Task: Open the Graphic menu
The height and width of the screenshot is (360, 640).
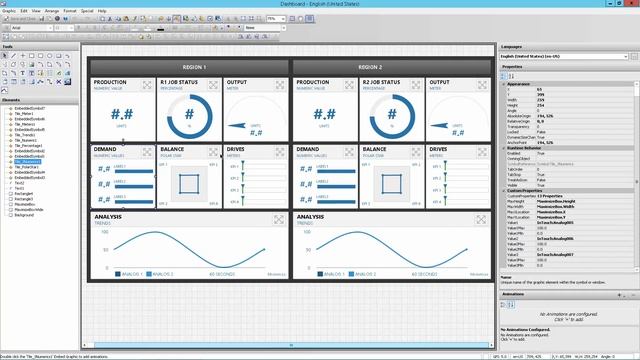Action: (x=9, y=11)
